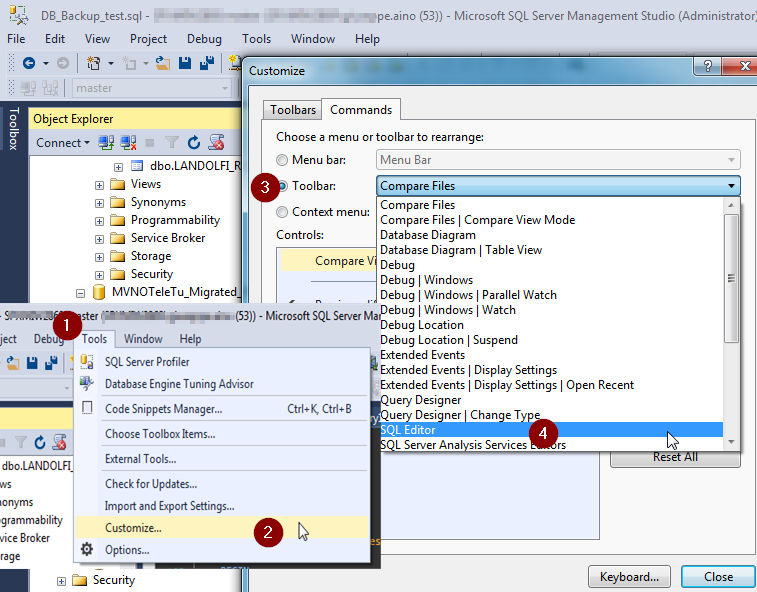This screenshot has width=757, height=592.
Task: Collapse the MVNOTeleTu_Migrated database node
Action: [81, 293]
